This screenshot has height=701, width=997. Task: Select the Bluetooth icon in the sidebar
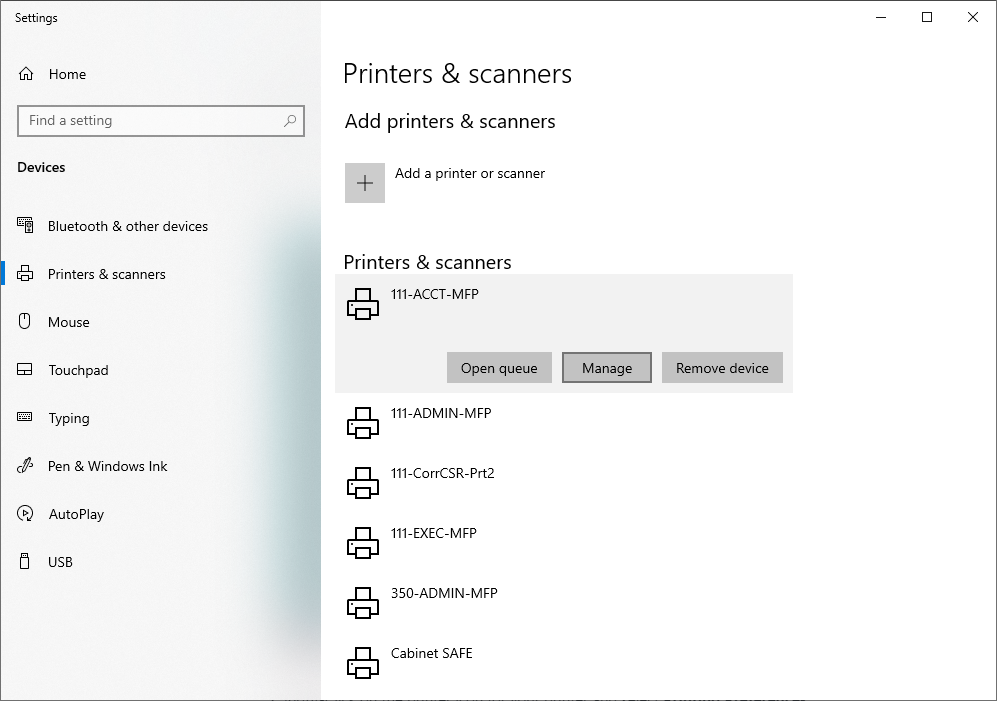point(24,226)
